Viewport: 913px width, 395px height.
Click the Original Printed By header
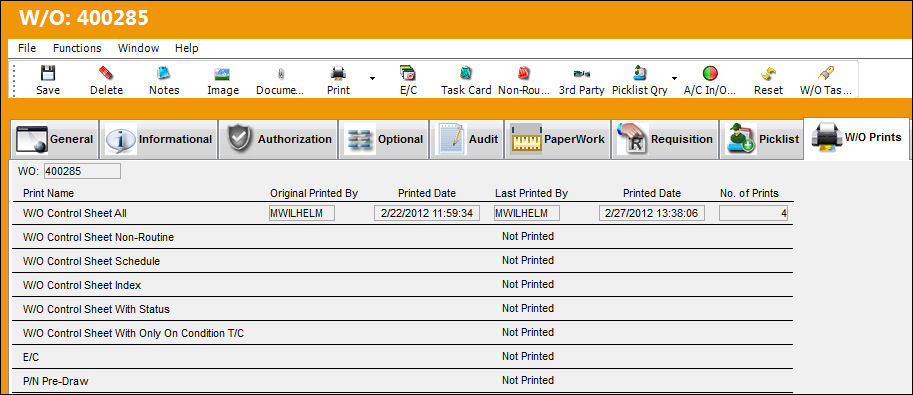[x=314, y=193]
